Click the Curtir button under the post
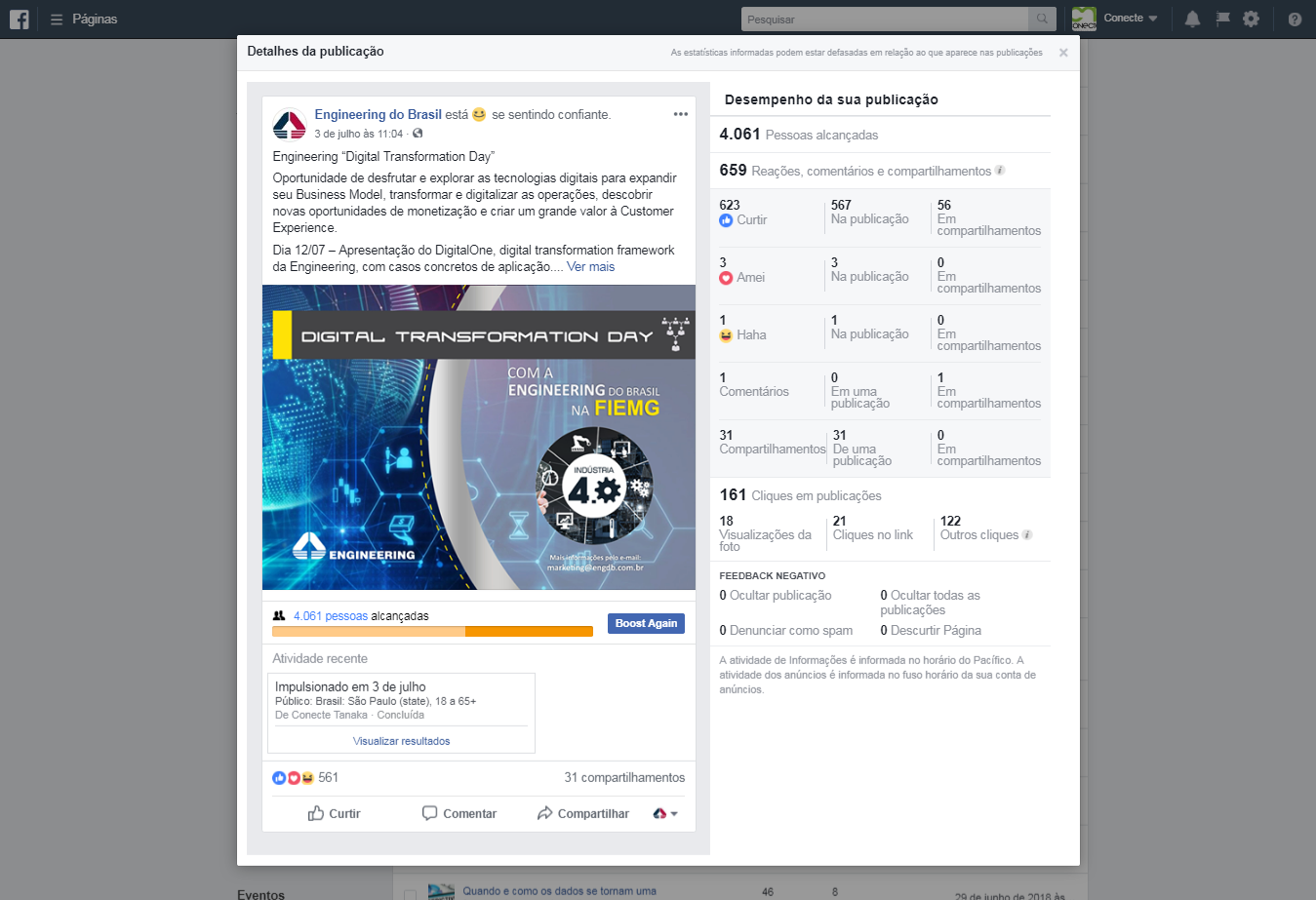Image resolution: width=1316 pixels, height=900 pixels. point(334,813)
